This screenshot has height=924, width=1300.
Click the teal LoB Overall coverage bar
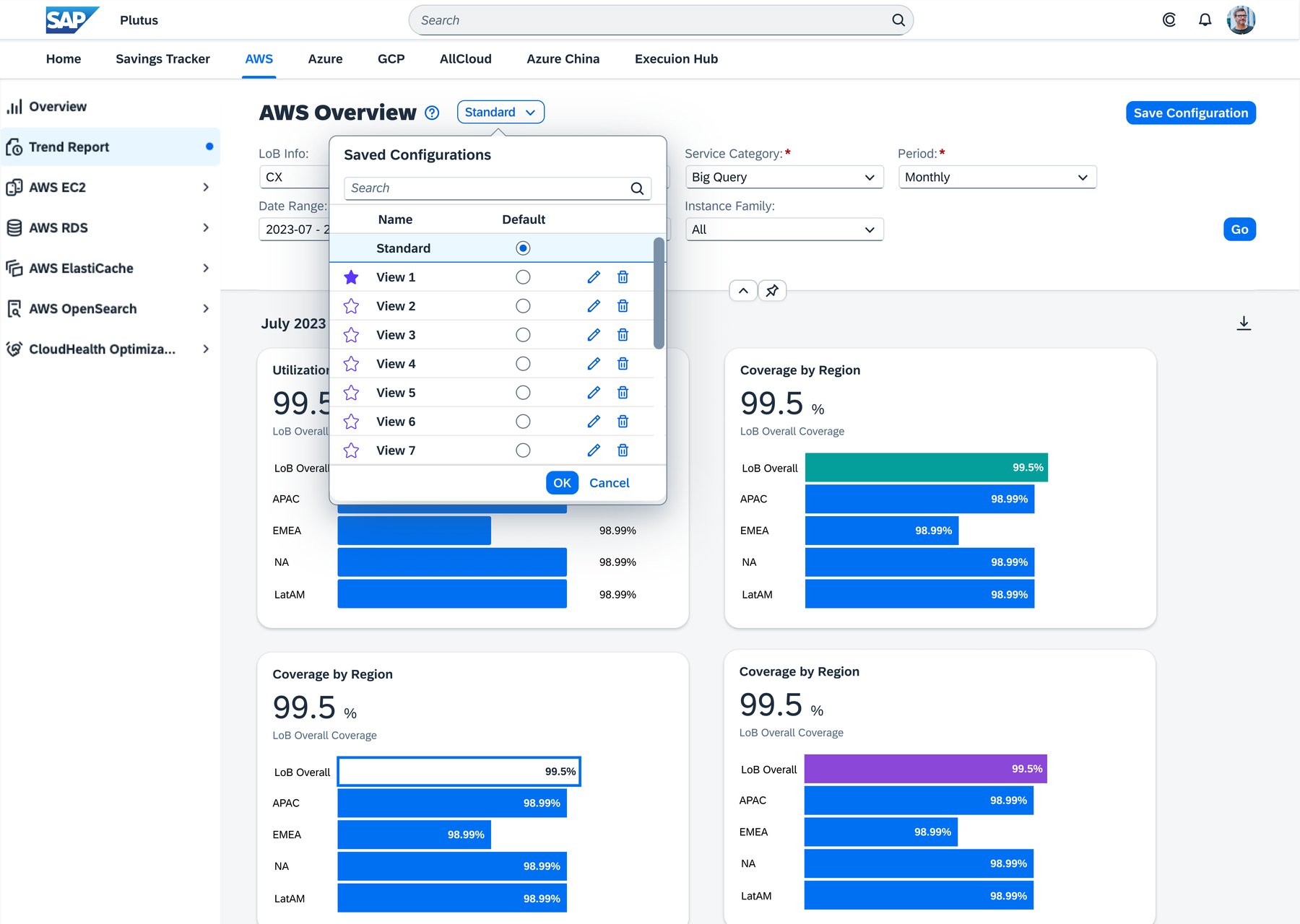(926, 468)
